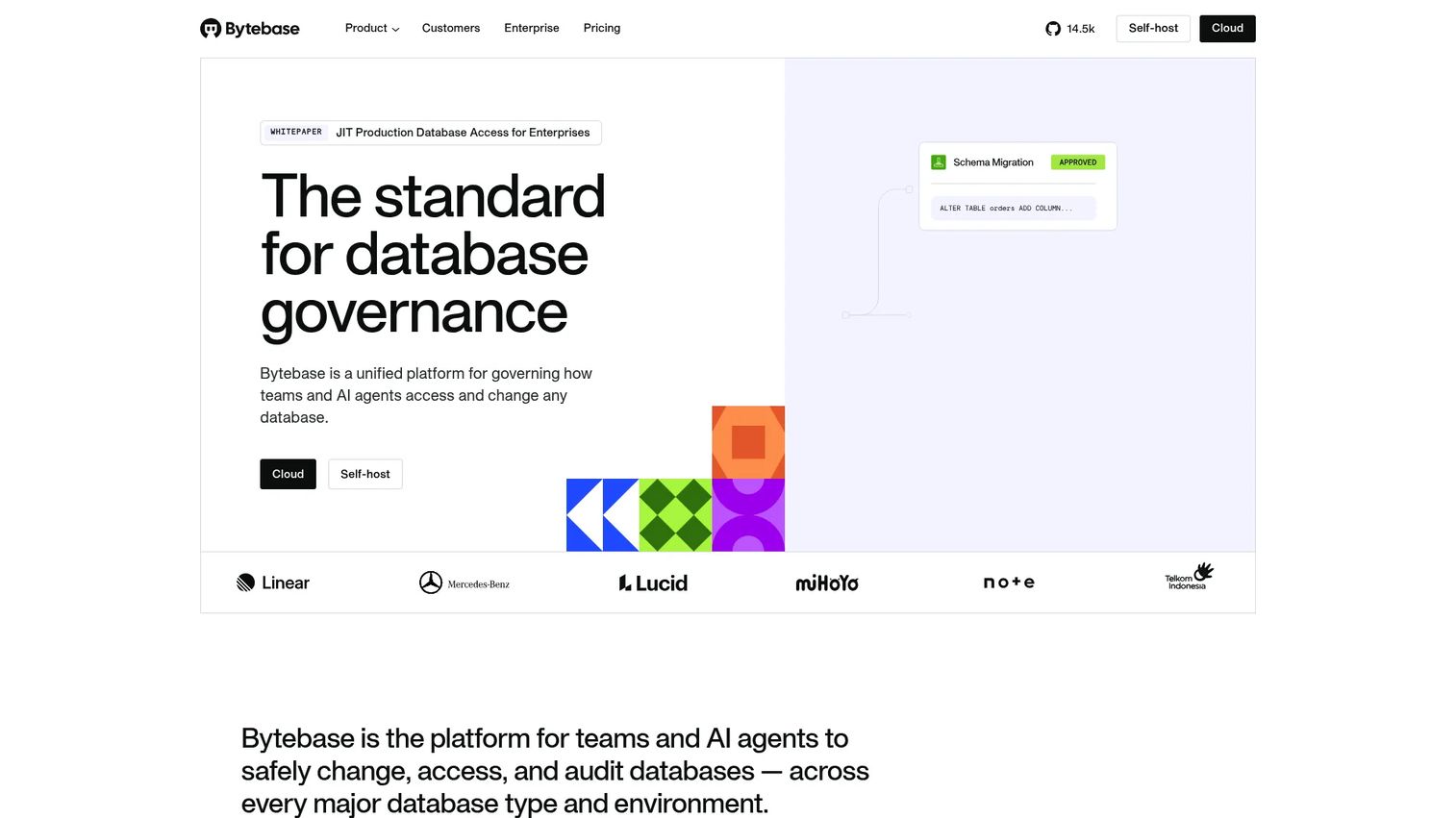The height and width of the screenshot is (818, 1456).
Task: Open the Customers page
Action: coord(451,28)
